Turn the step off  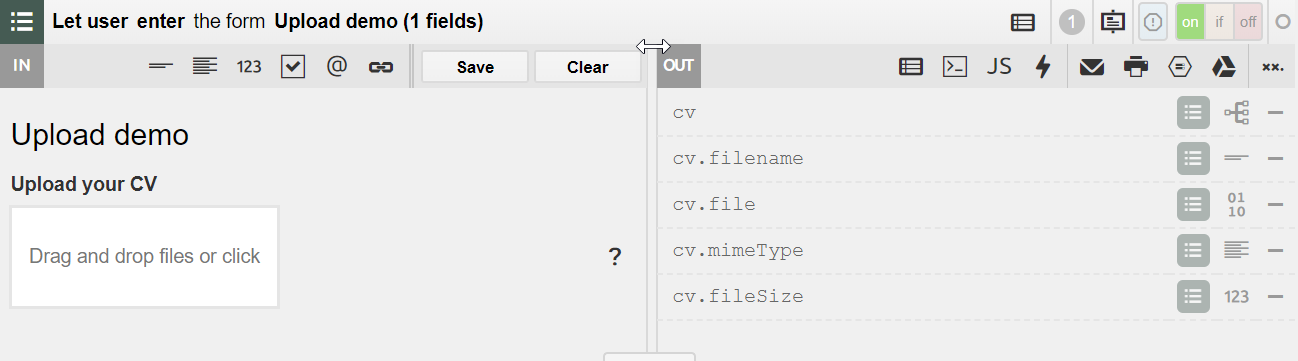(x=1248, y=21)
